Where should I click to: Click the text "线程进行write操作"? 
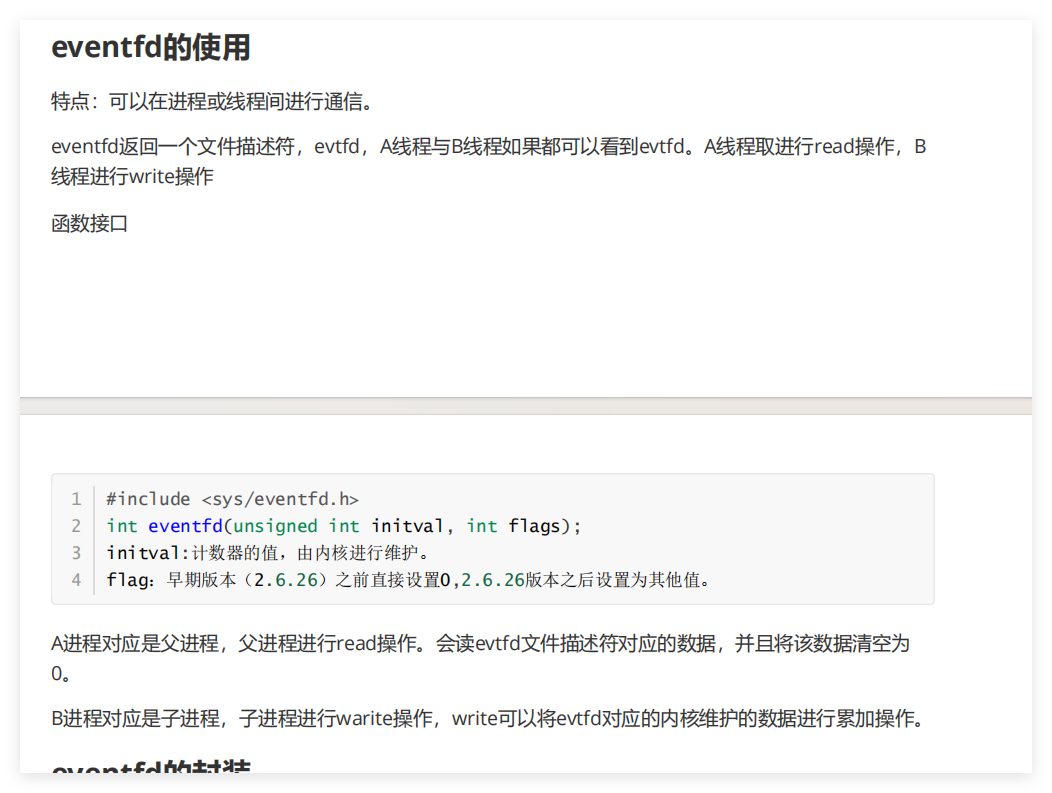click(132, 176)
